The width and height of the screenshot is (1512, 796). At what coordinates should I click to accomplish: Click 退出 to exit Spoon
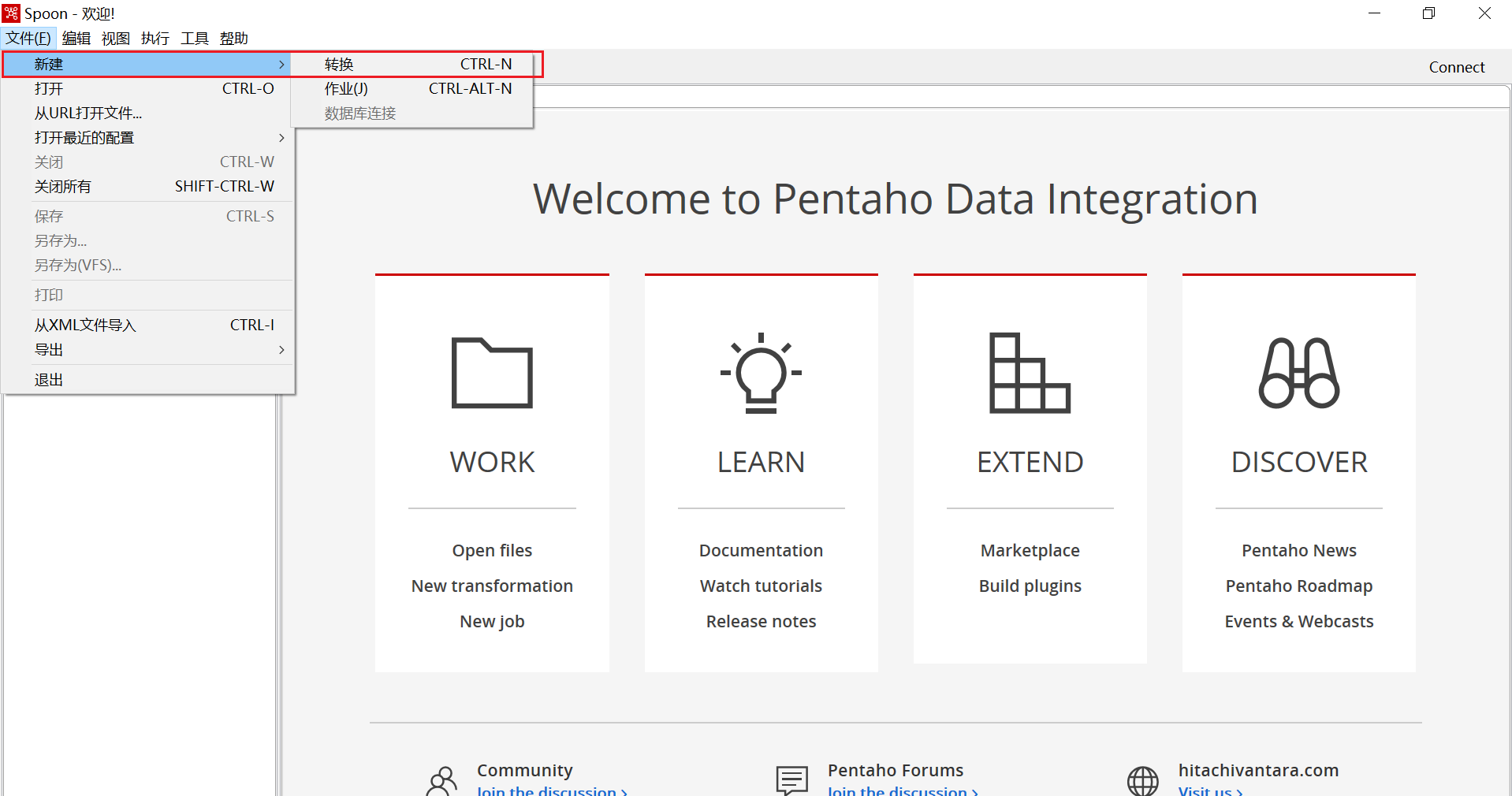pos(49,380)
